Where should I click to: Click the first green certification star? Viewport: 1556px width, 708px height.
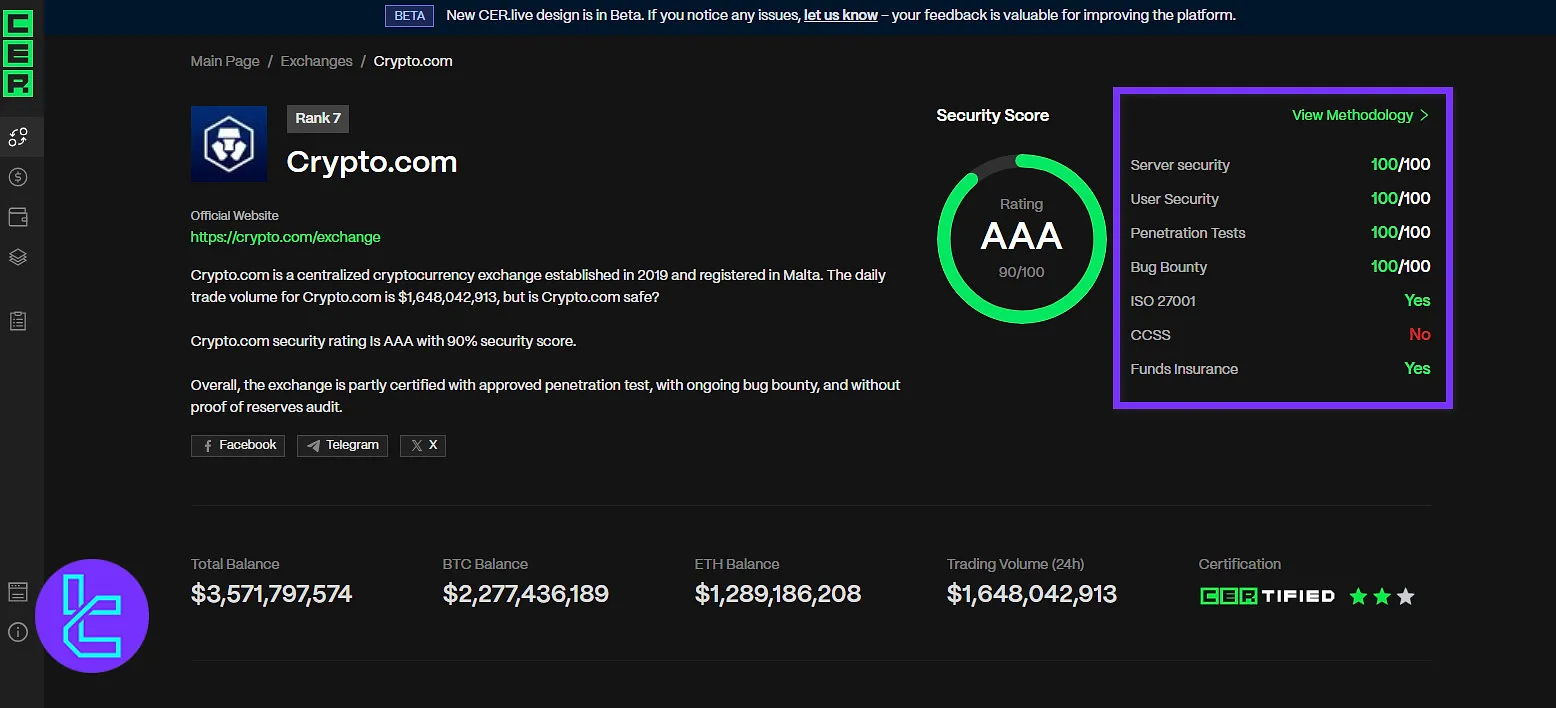1358,597
